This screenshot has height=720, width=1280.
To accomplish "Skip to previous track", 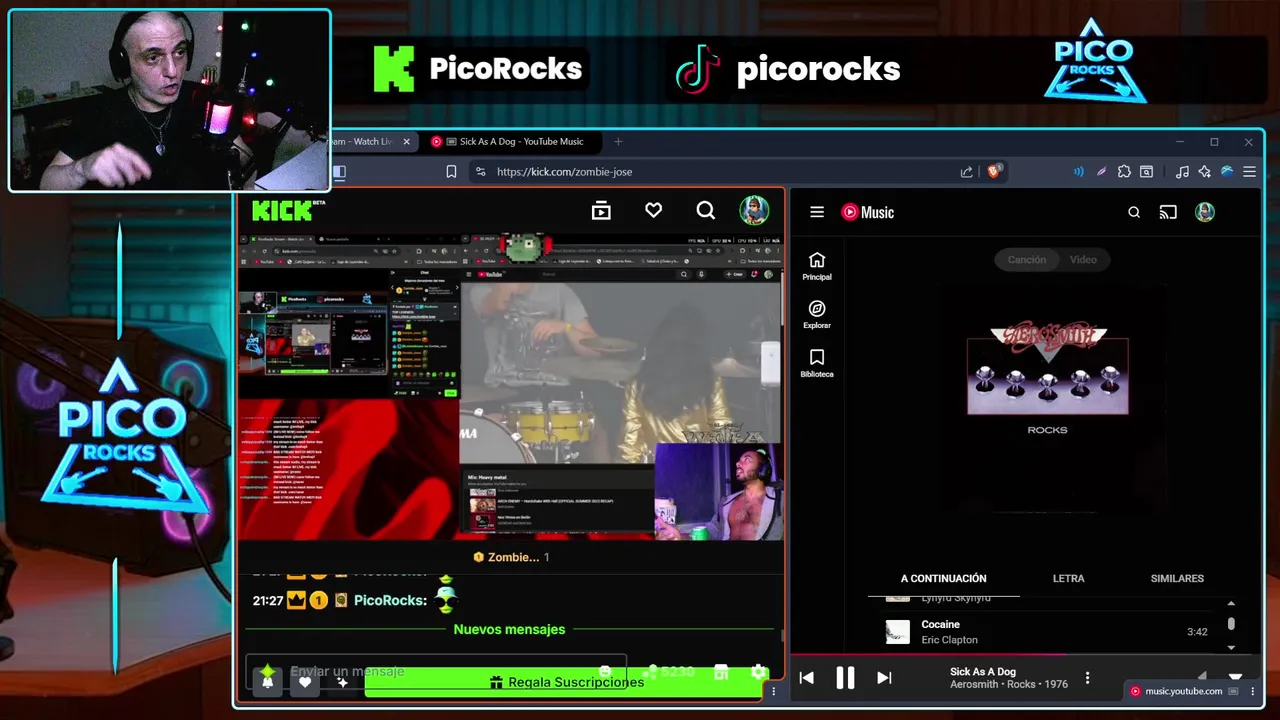I will 806,678.
